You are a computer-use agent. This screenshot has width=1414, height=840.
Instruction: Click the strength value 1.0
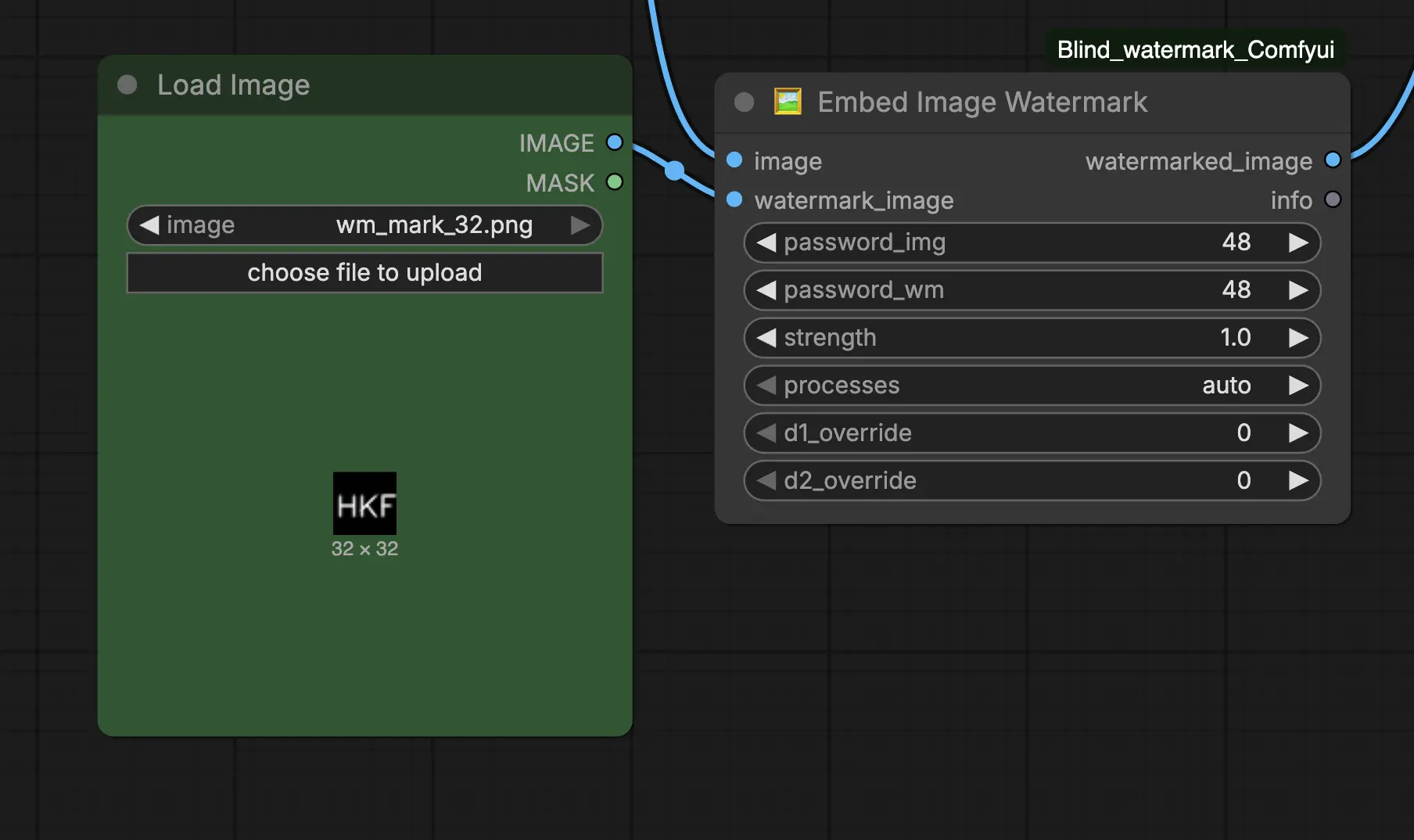[x=1236, y=338]
